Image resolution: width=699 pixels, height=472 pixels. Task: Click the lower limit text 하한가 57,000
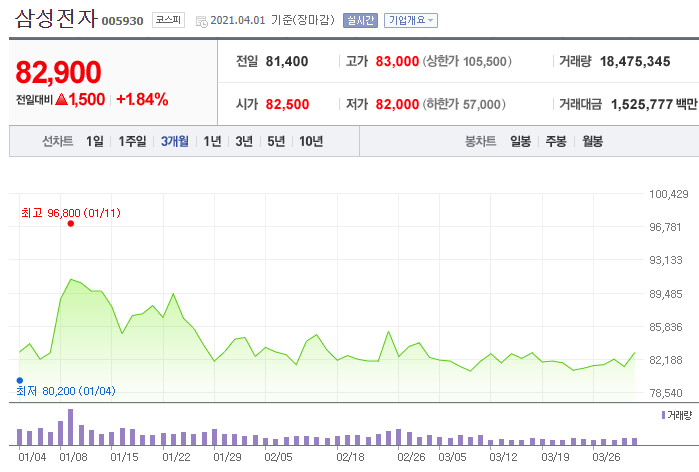464,104
